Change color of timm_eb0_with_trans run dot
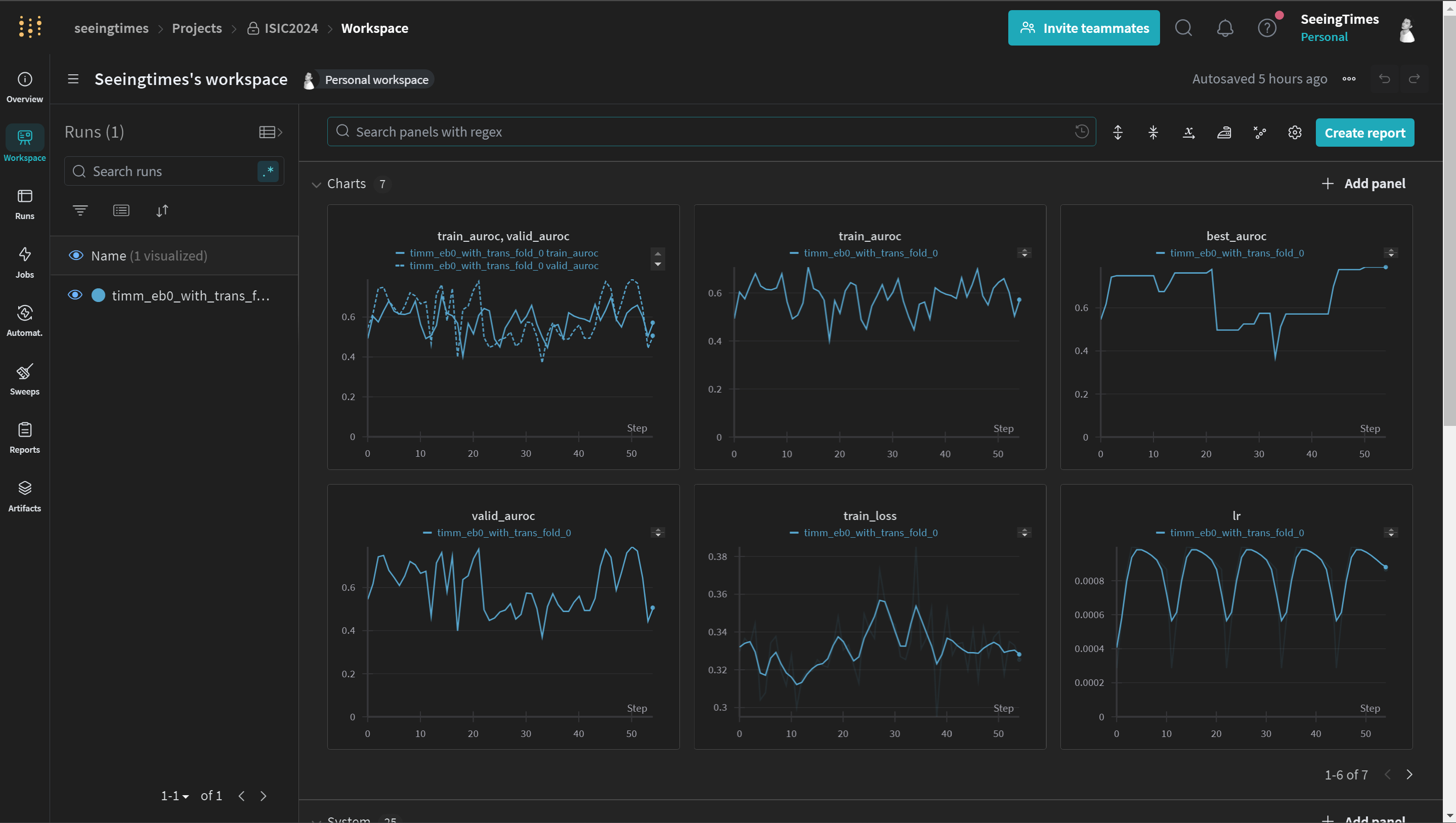Viewport: 1456px width, 823px height. (98, 295)
